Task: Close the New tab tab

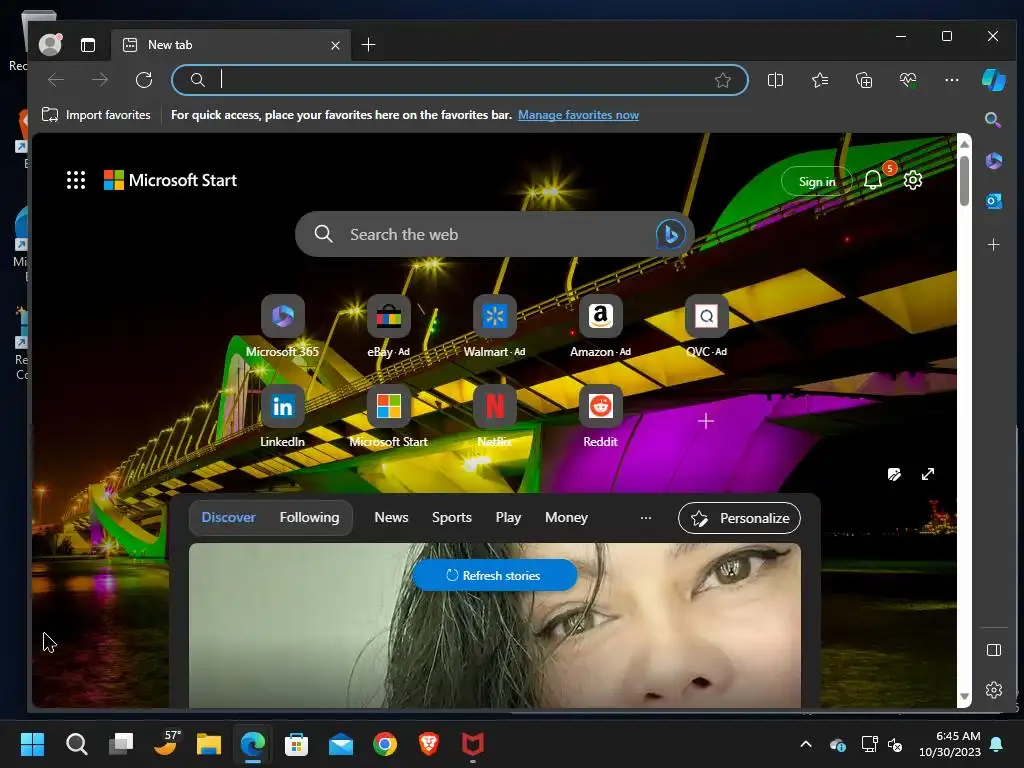Action: click(335, 45)
